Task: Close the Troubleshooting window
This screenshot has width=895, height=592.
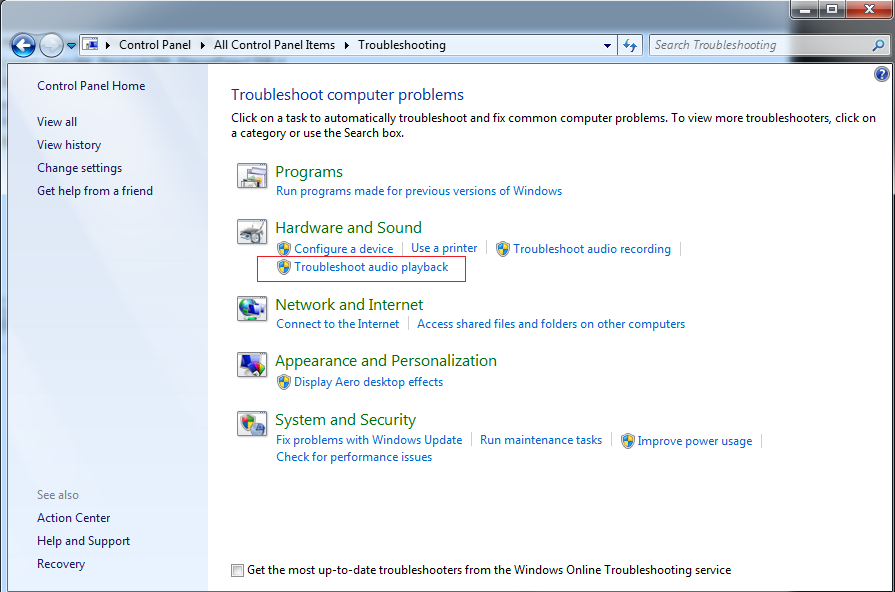Action: point(869,9)
